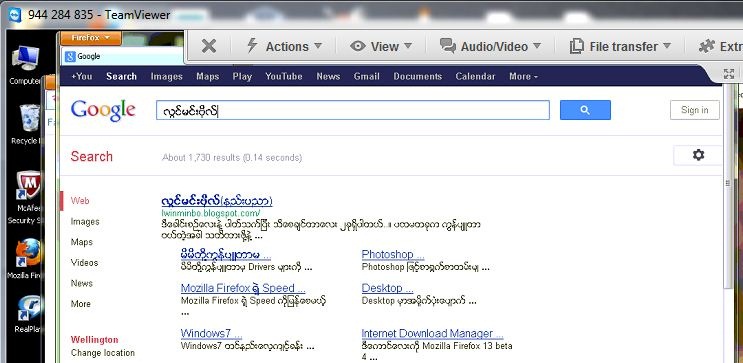The width and height of the screenshot is (743, 363).
Task: Open the Mozilla Firefox Speed sitelink
Action: 243,288
